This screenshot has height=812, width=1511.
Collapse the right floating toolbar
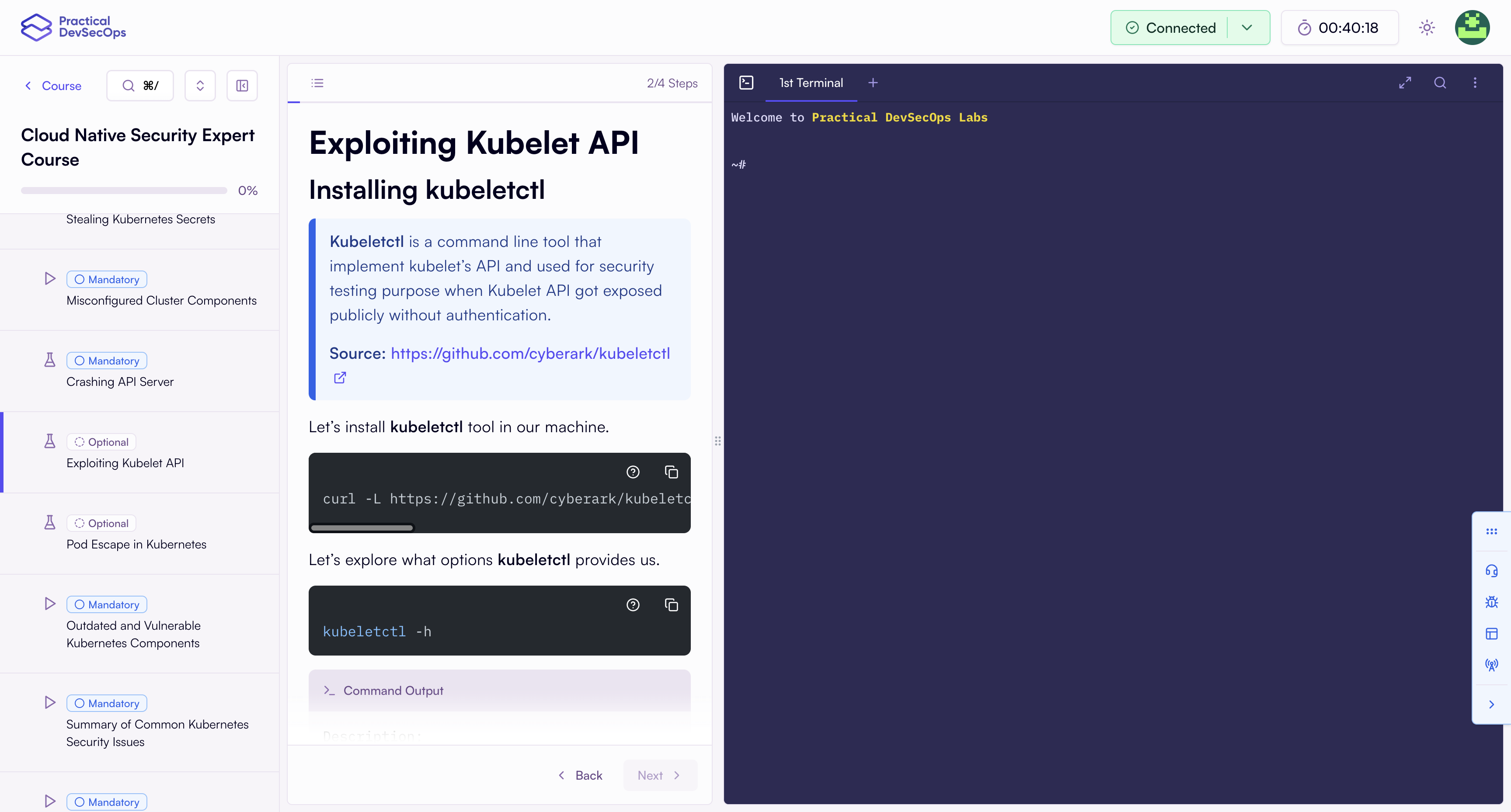coord(1492,705)
